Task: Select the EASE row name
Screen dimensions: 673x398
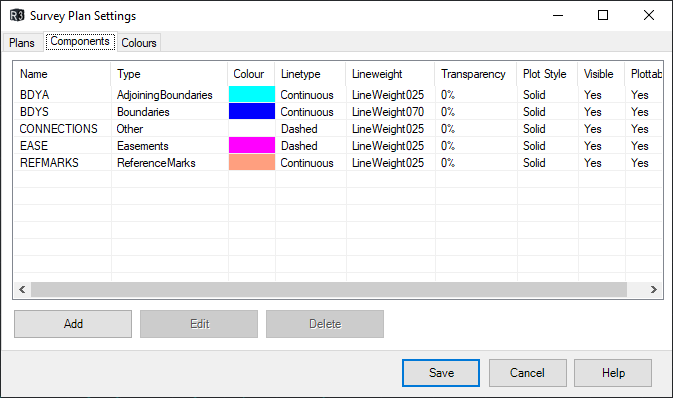Action: pos(34,146)
